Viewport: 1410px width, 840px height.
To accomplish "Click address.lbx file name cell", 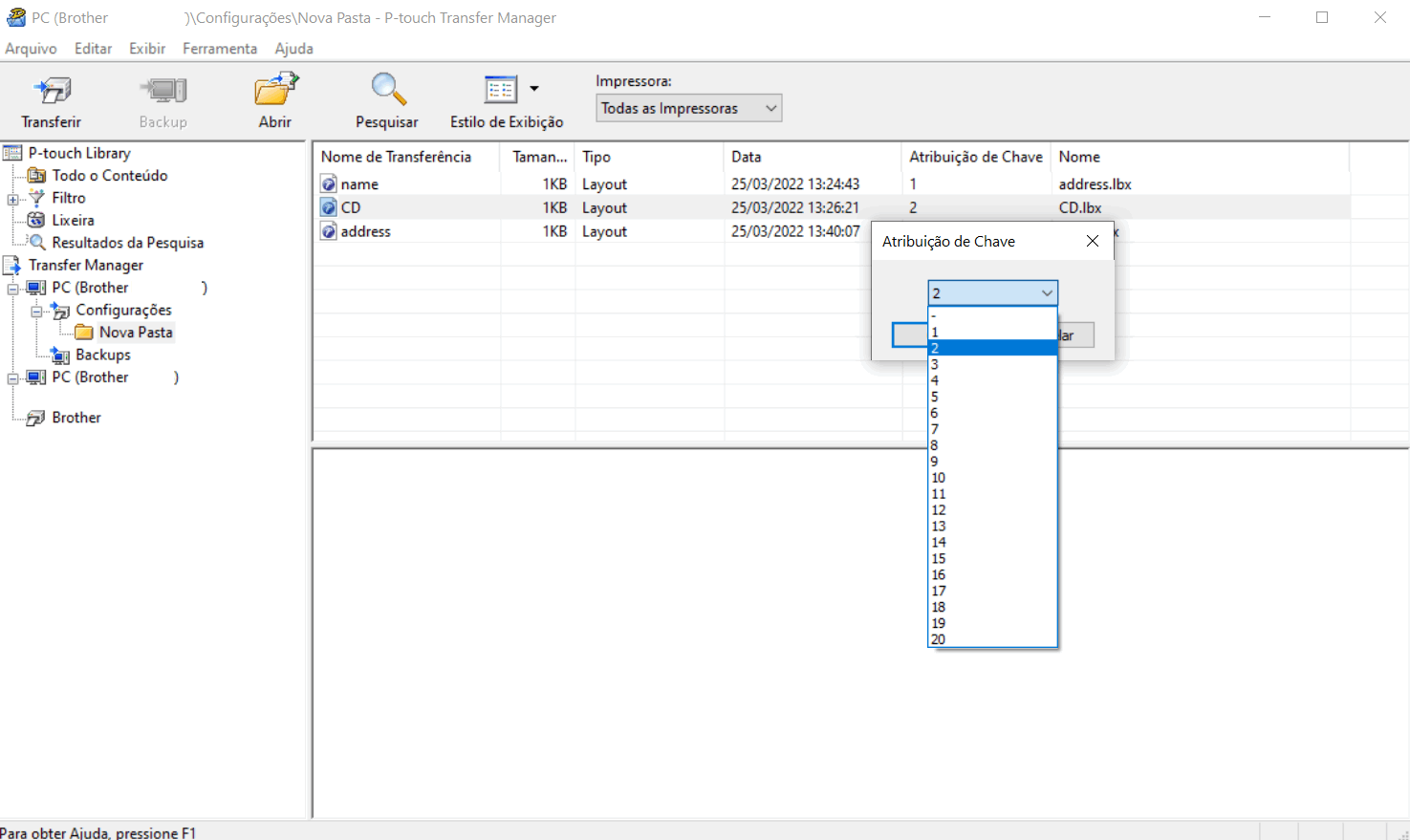I will coord(1095,184).
